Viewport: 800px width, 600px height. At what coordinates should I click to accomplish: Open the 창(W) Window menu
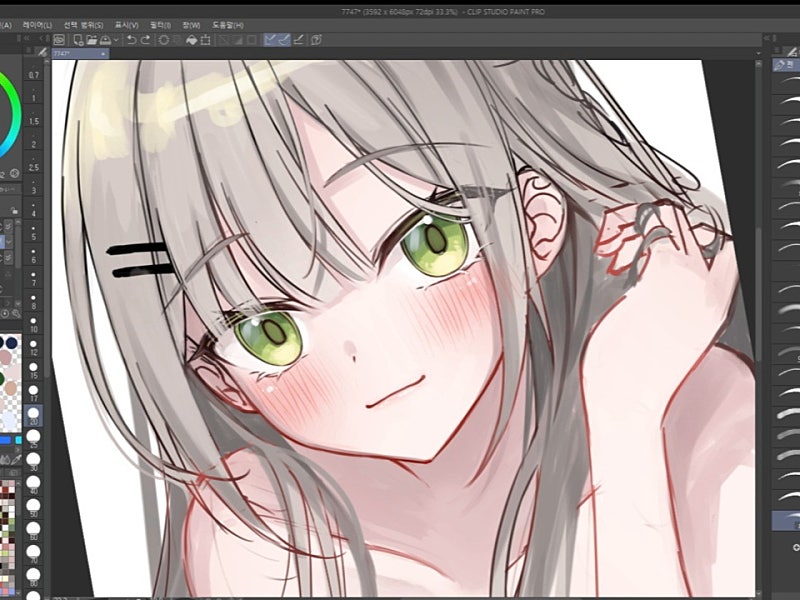[191, 24]
